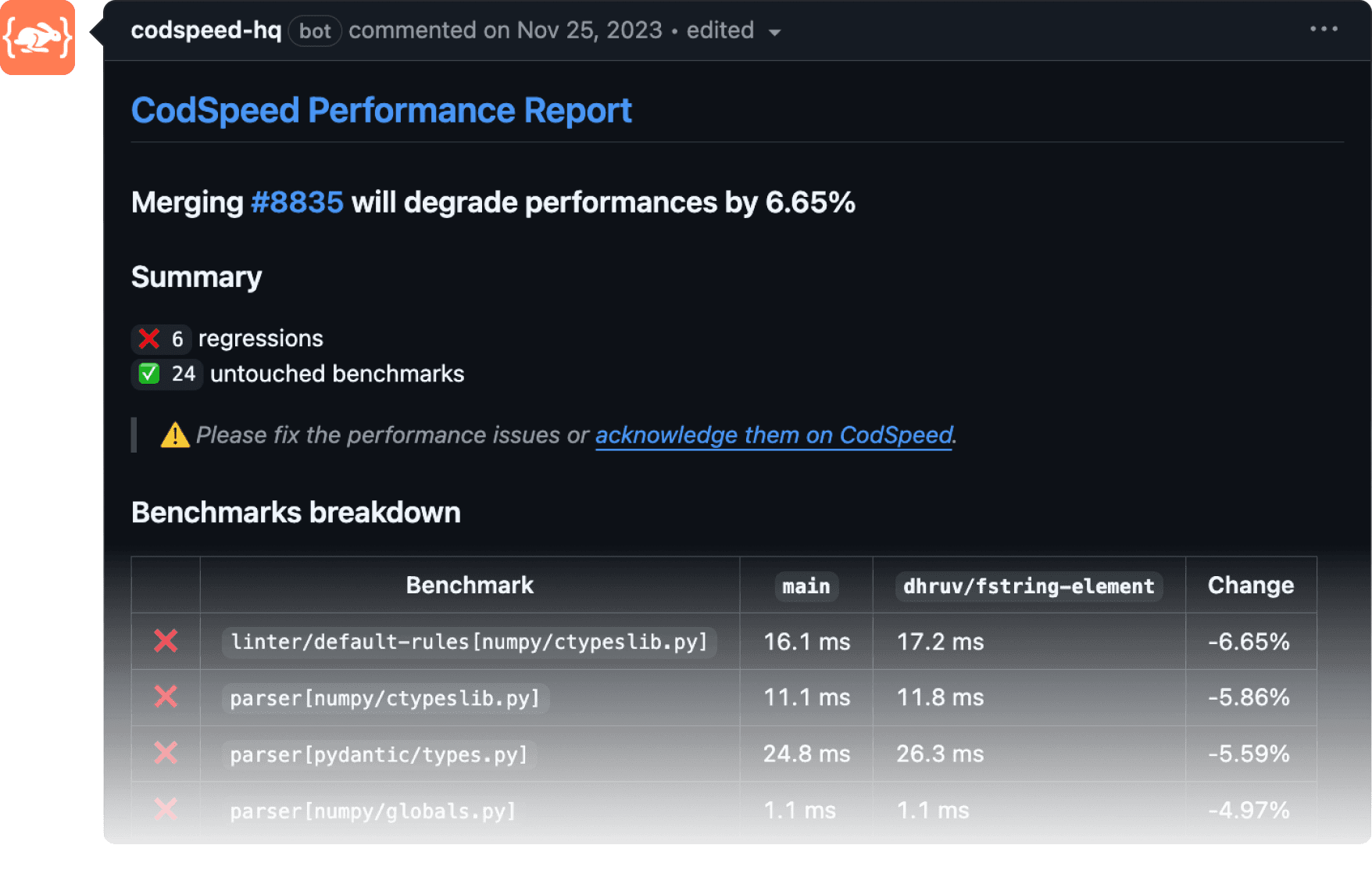Click the warning triangle icon in the notice
1372x888 pixels.
(x=175, y=435)
